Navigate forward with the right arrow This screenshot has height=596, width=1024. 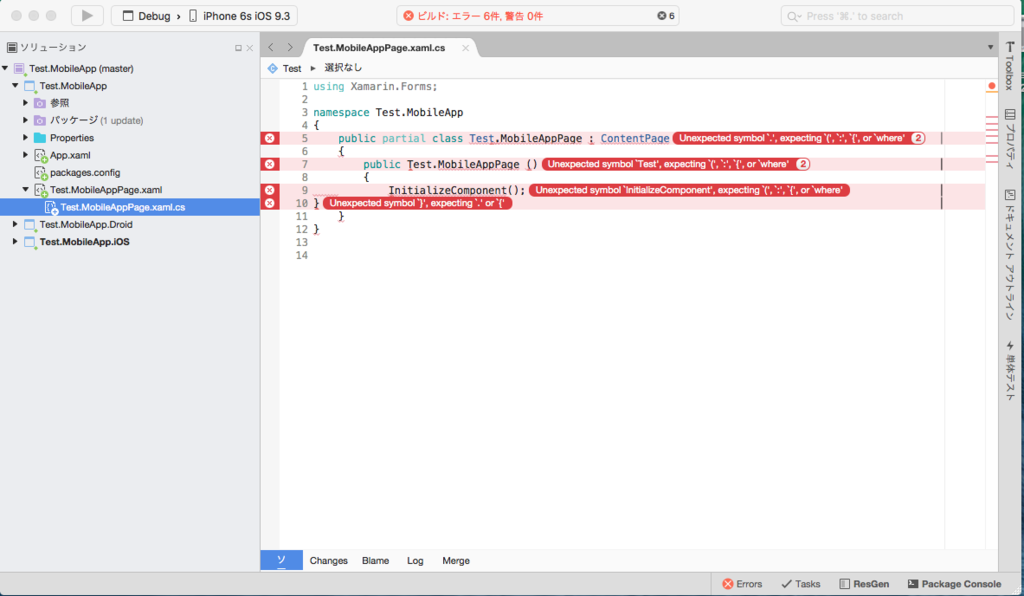click(290, 47)
